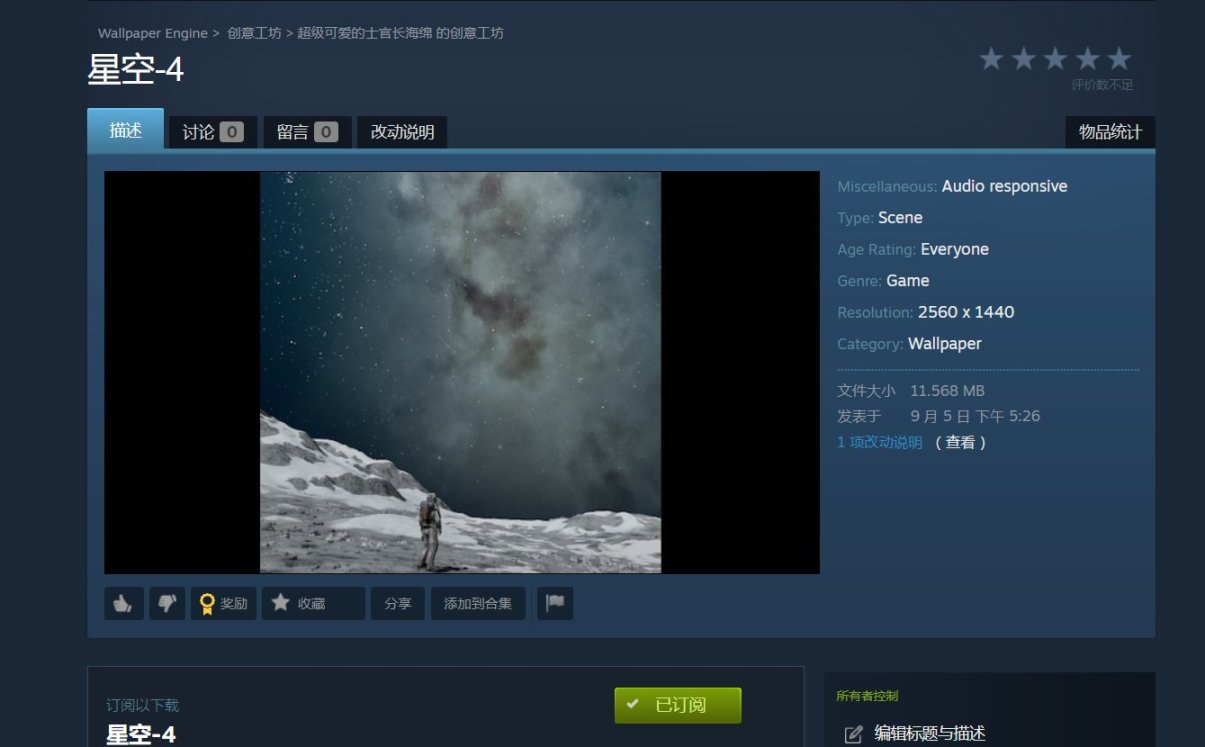Viewport: 1205px width, 747px height.
Task: Click the 1 项改动说明 link
Action: [x=880, y=442]
